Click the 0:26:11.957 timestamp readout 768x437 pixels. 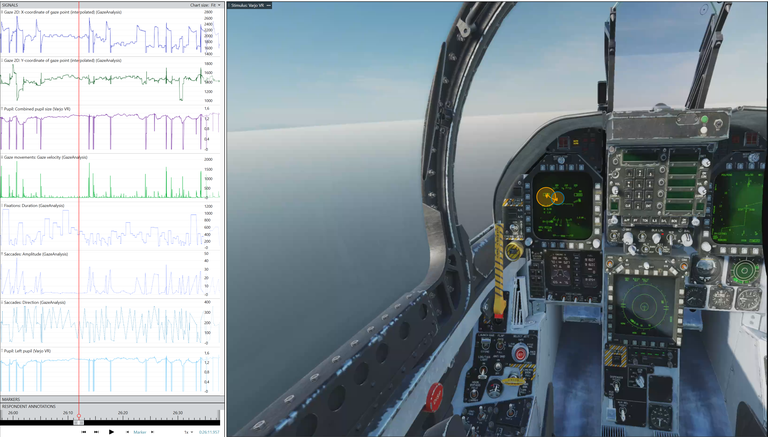[x=209, y=432]
